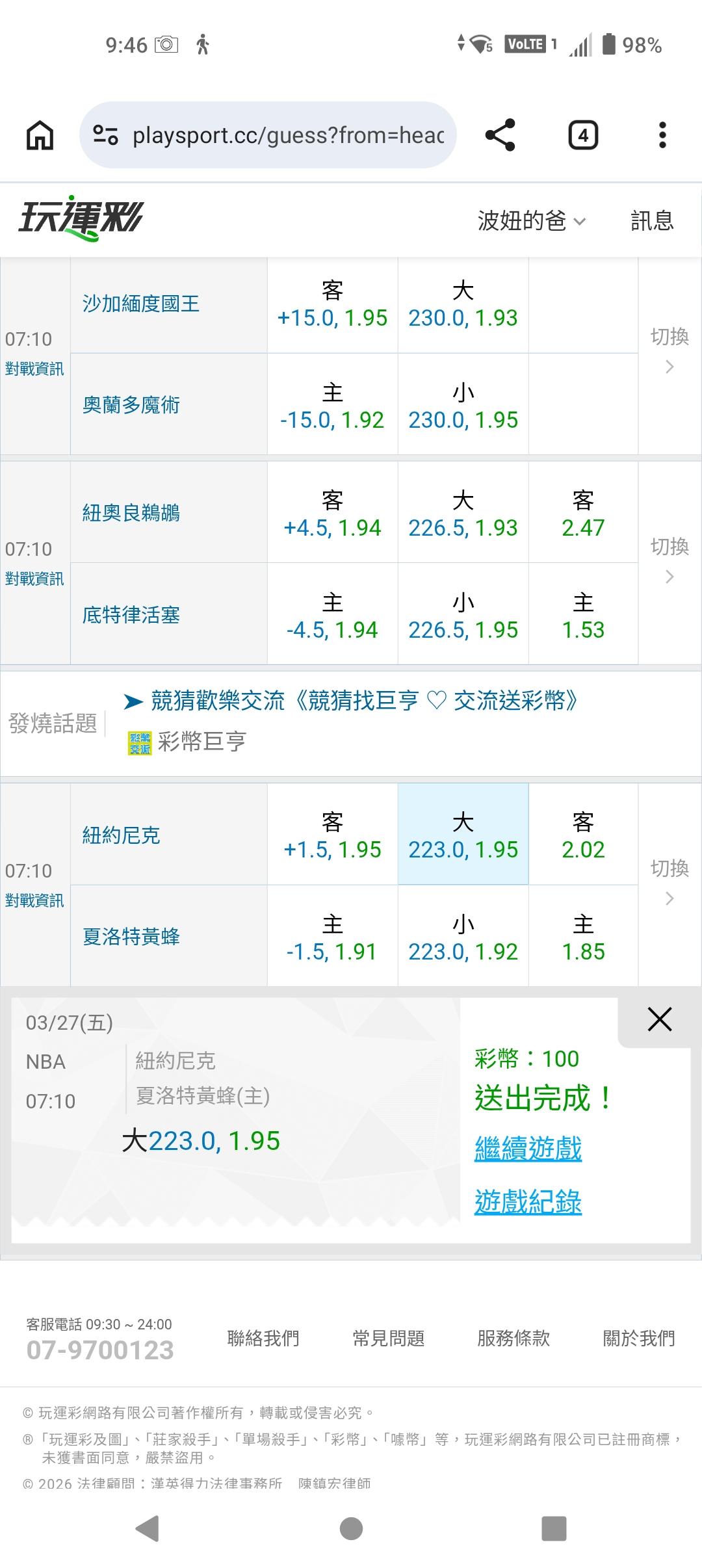Tap the share icon in browser toolbar
The image size is (702, 1568).
point(500,135)
